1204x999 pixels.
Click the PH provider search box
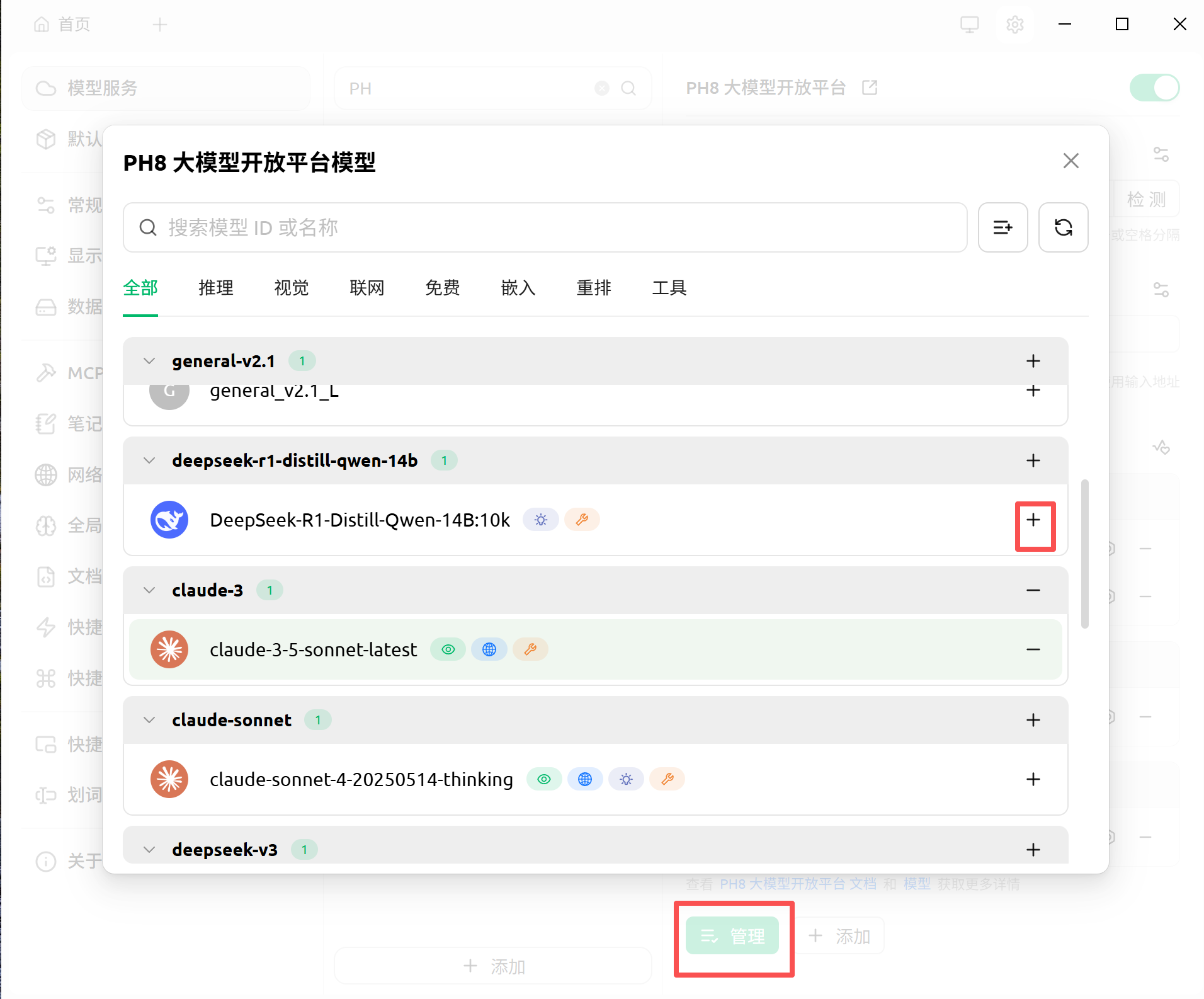pyautogui.click(x=493, y=88)
